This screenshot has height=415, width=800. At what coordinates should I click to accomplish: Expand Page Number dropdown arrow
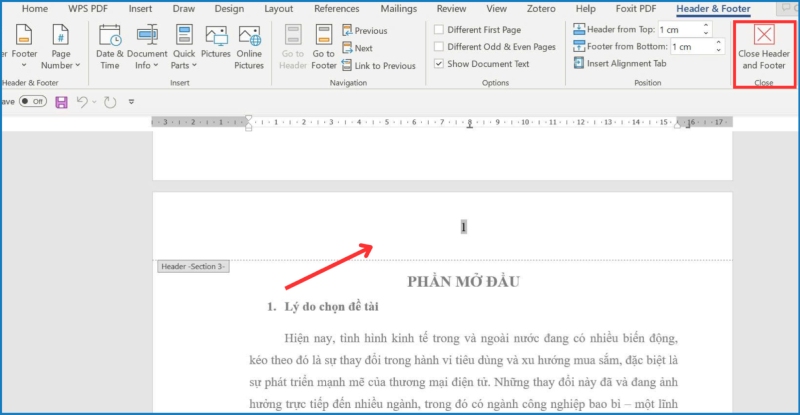pos(78,65)
